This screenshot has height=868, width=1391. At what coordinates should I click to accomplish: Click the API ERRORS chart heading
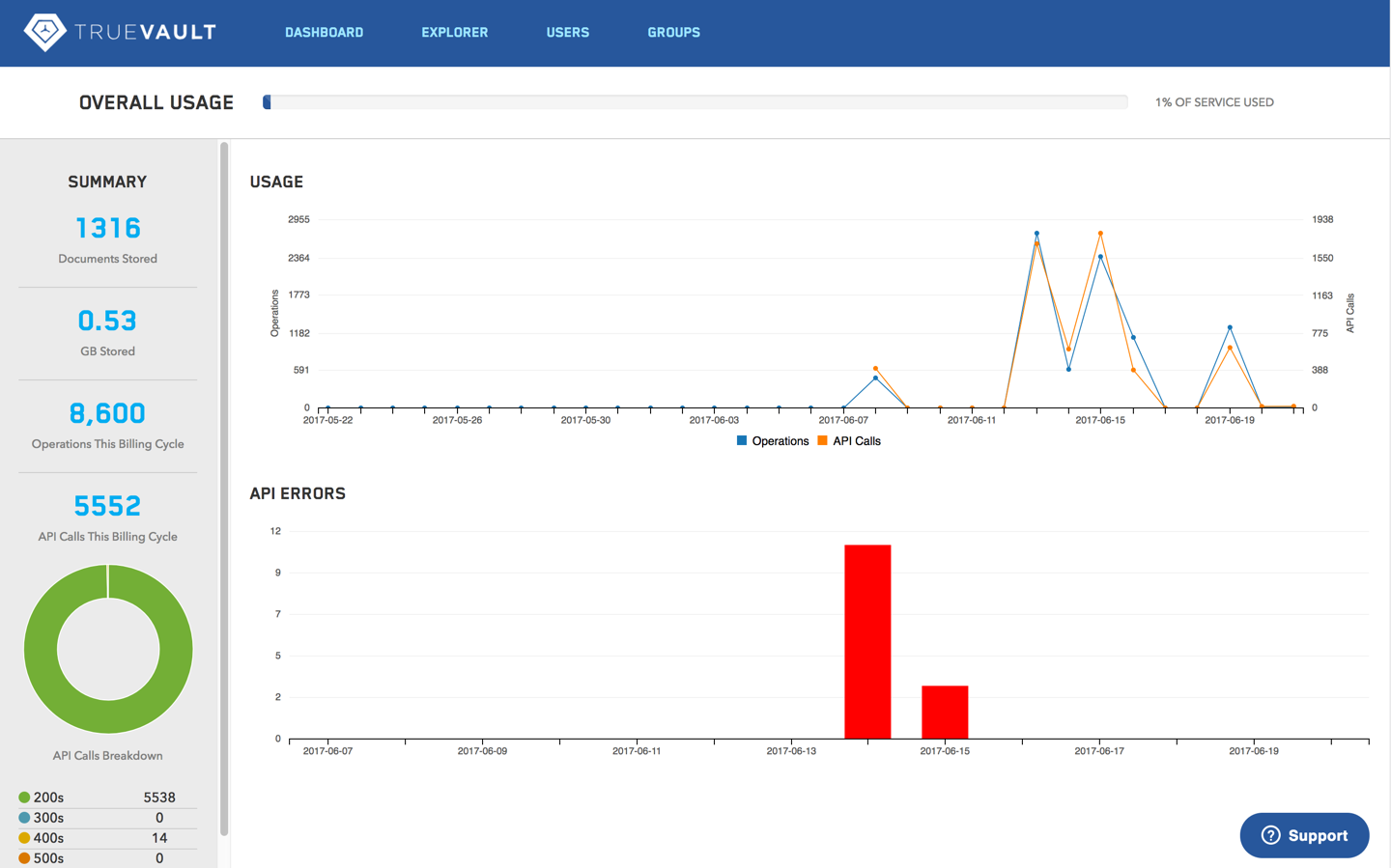pos(298,493)
